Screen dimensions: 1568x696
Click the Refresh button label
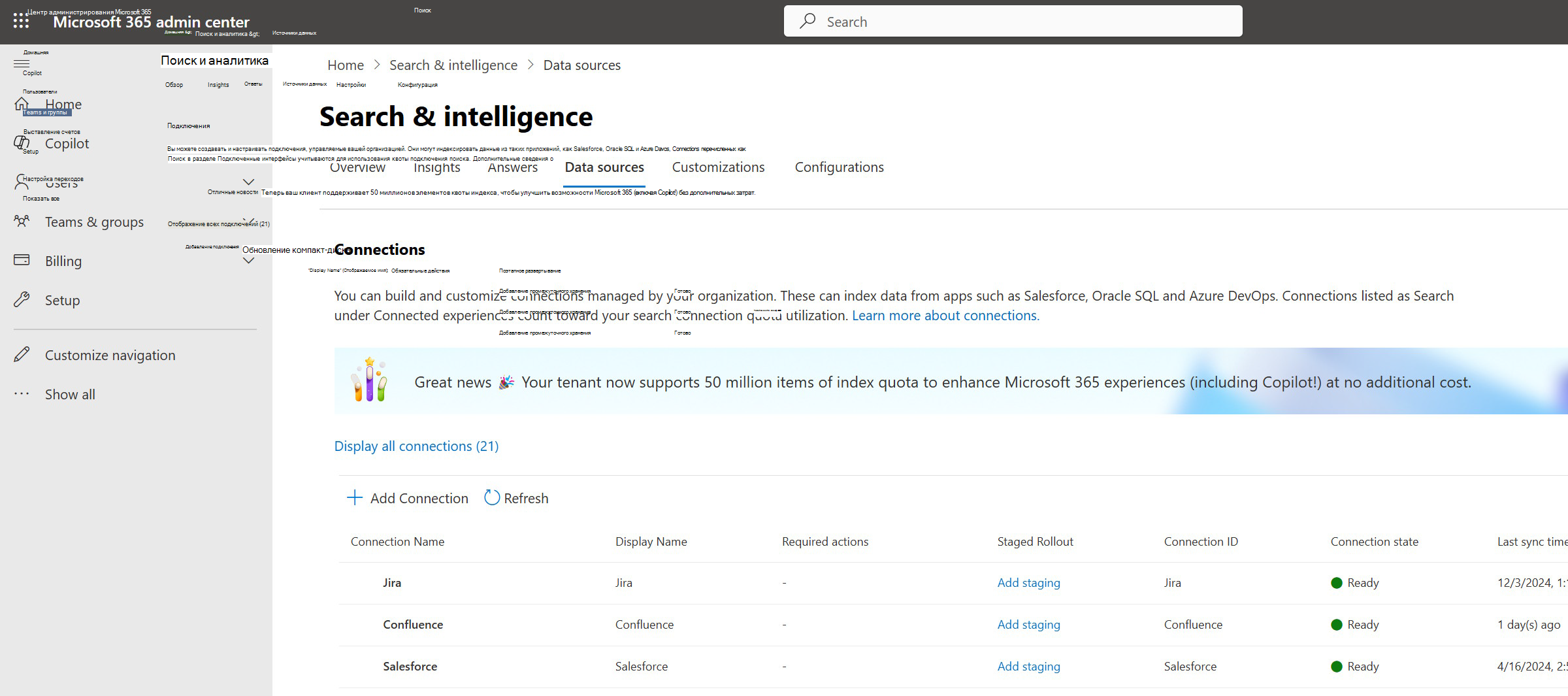tap(526, 498)
